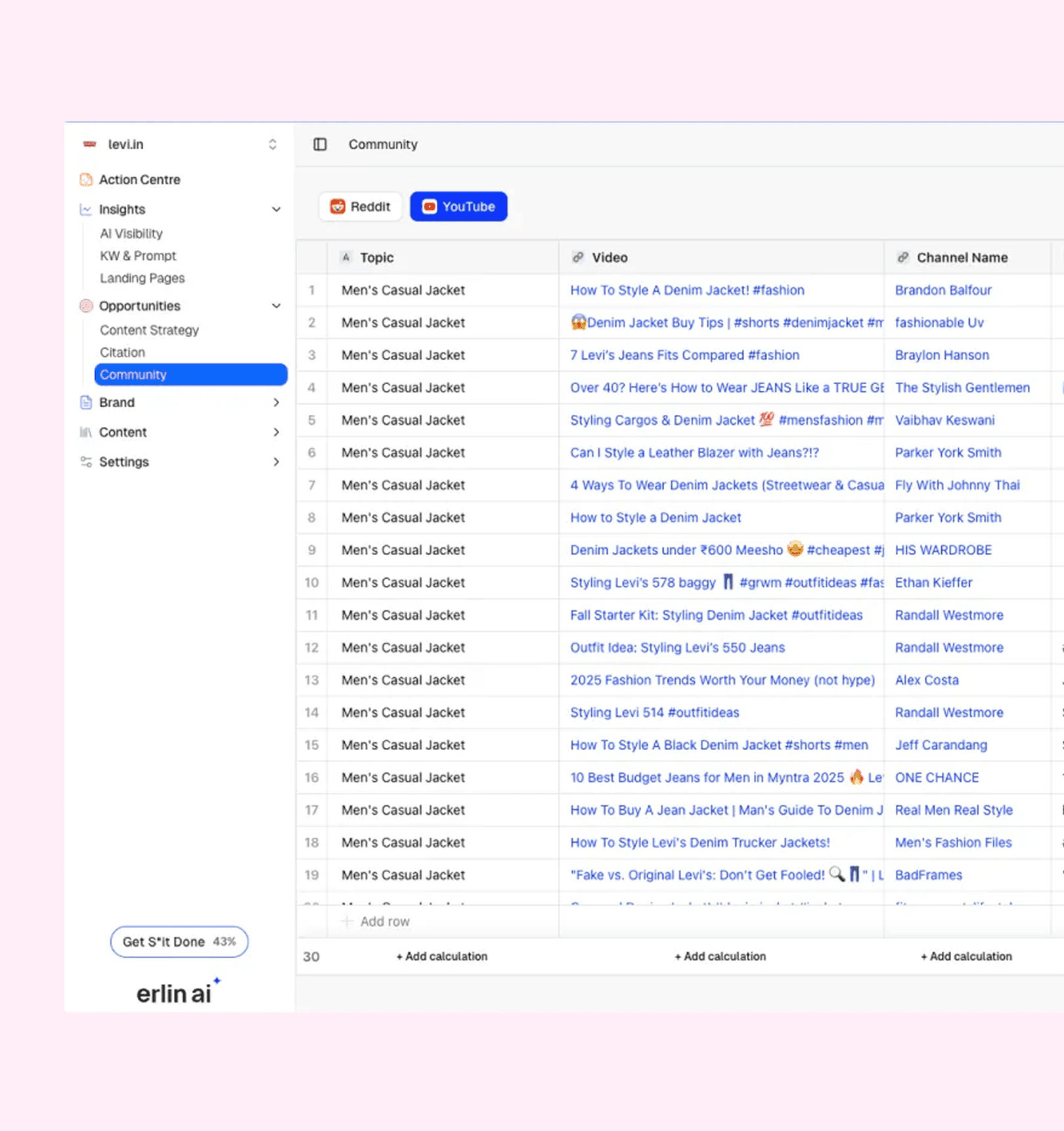Open 'Styling Levi 514 #outfitideas' link
Screen dimensions: 1064x1131
pyautogui.click(x=654, y=713)
